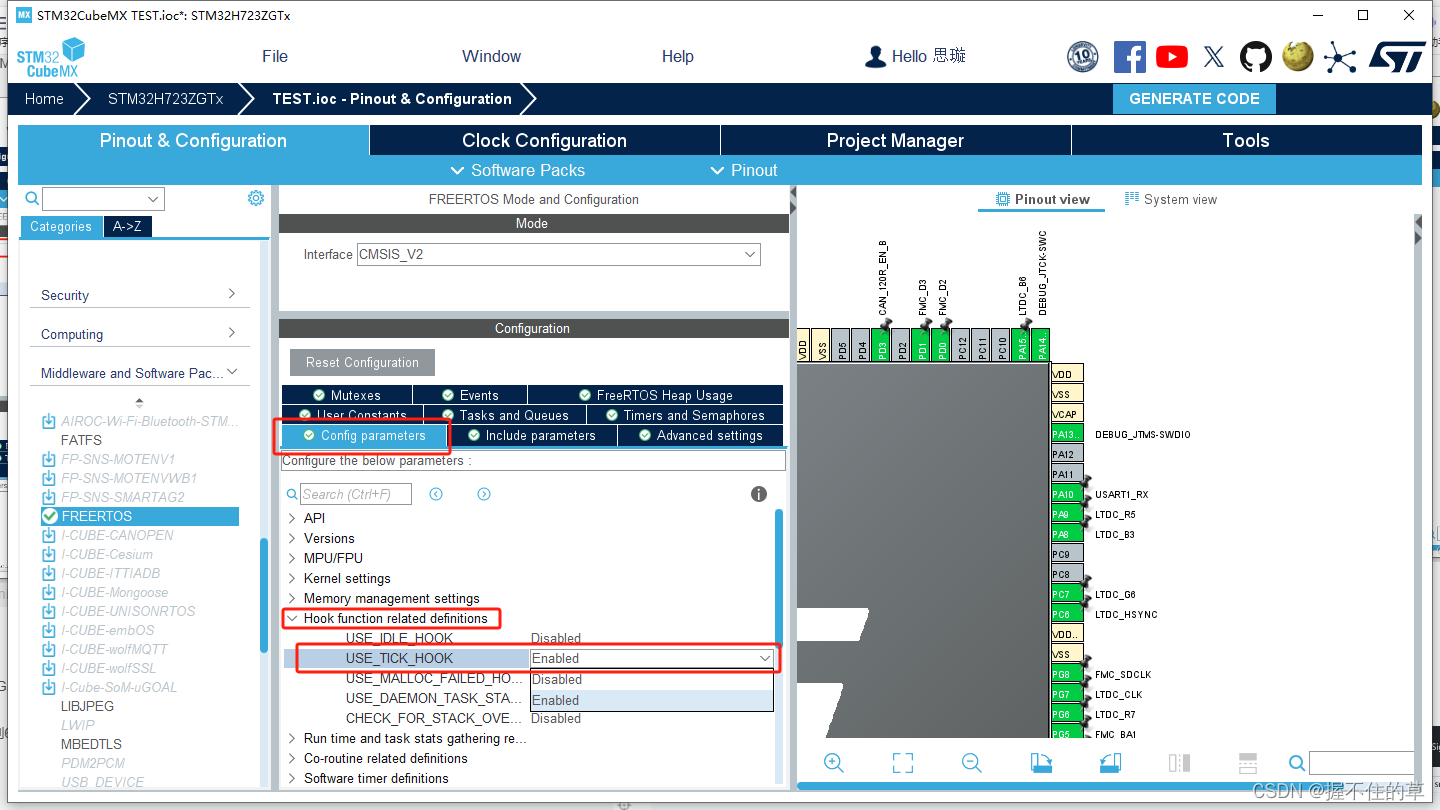Expand the Kernel settings group
The image size is (1440, 810).
tap(292, 578)
